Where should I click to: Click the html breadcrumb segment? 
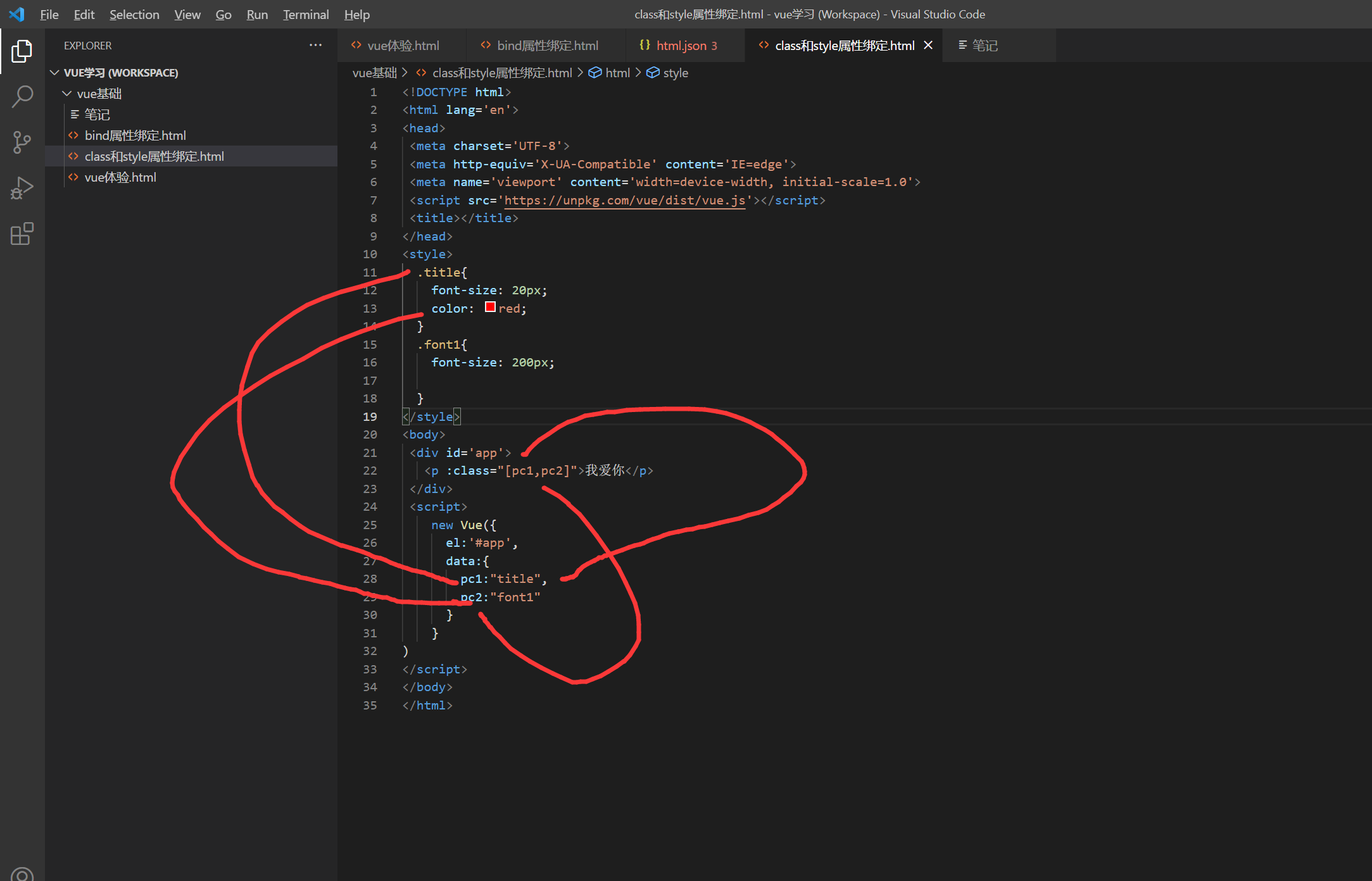tap(617, 73)
